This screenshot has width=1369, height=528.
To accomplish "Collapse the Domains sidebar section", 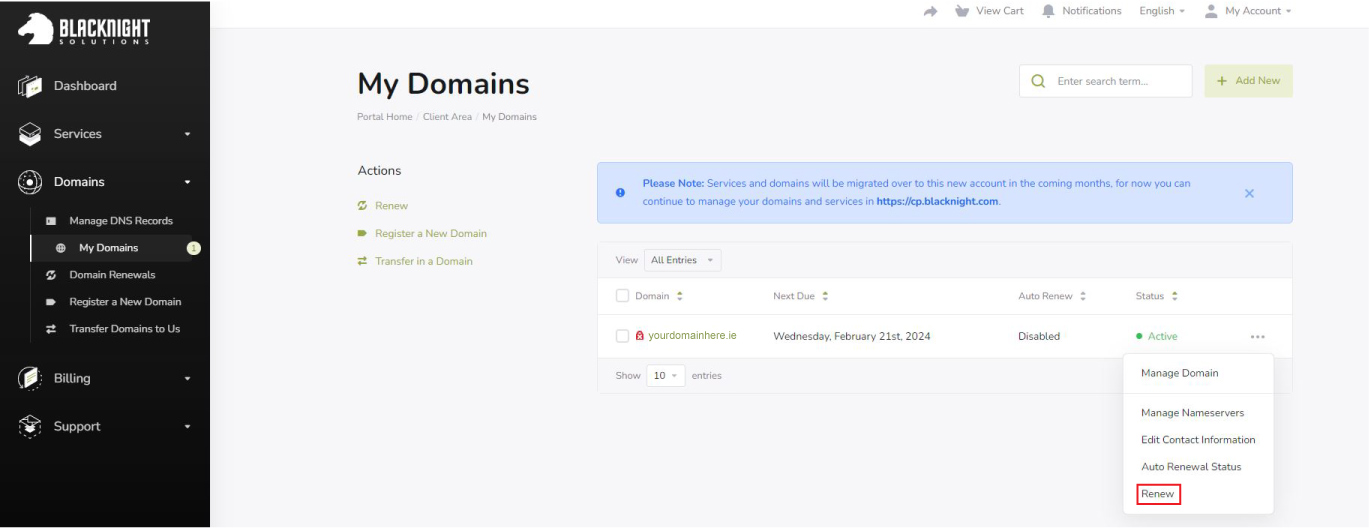I will point(187,182).
